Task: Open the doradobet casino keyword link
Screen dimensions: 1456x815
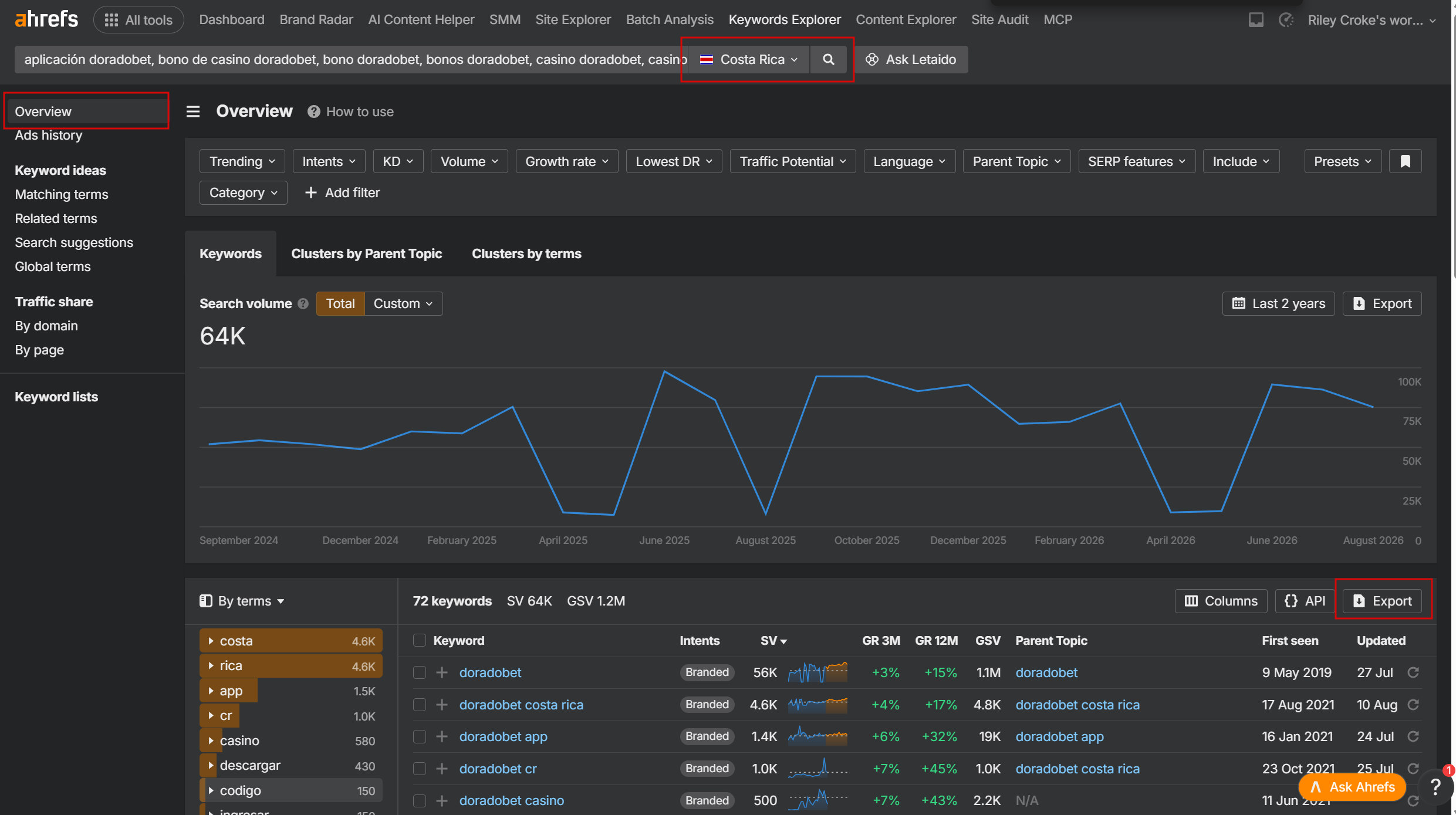Action: (511, 800)
